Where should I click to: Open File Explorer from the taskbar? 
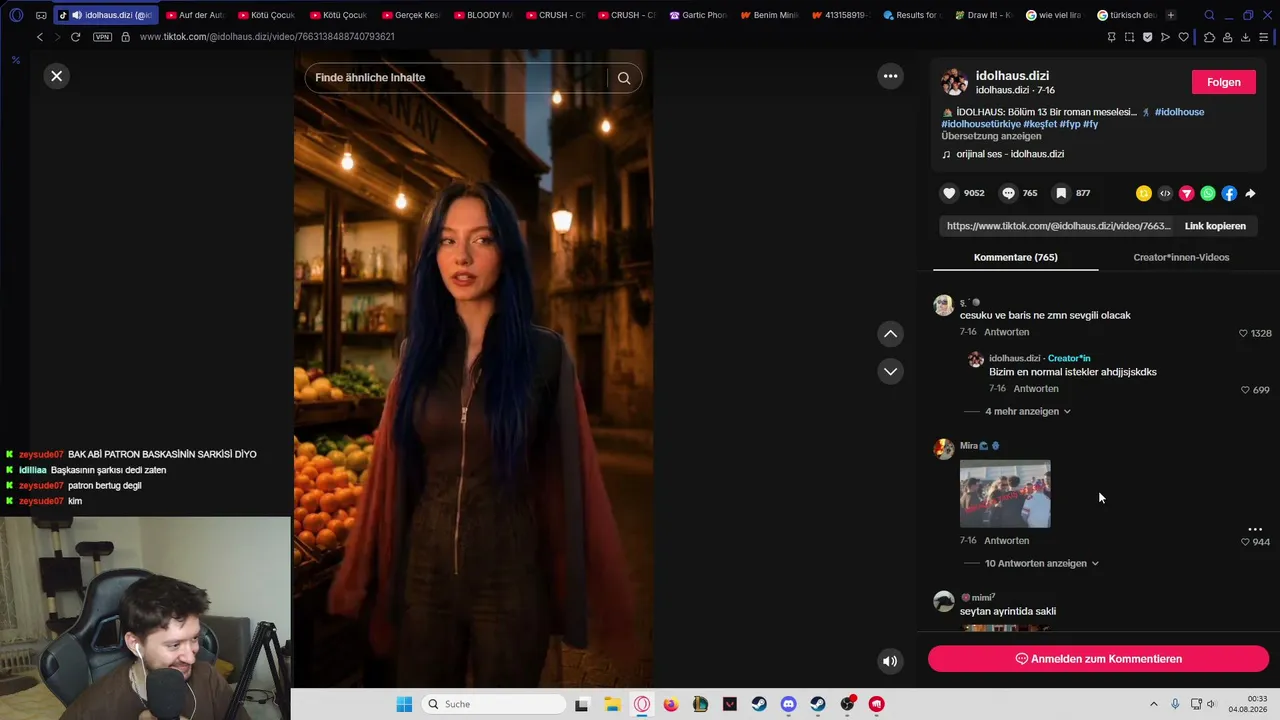click(x=612, y=704)
